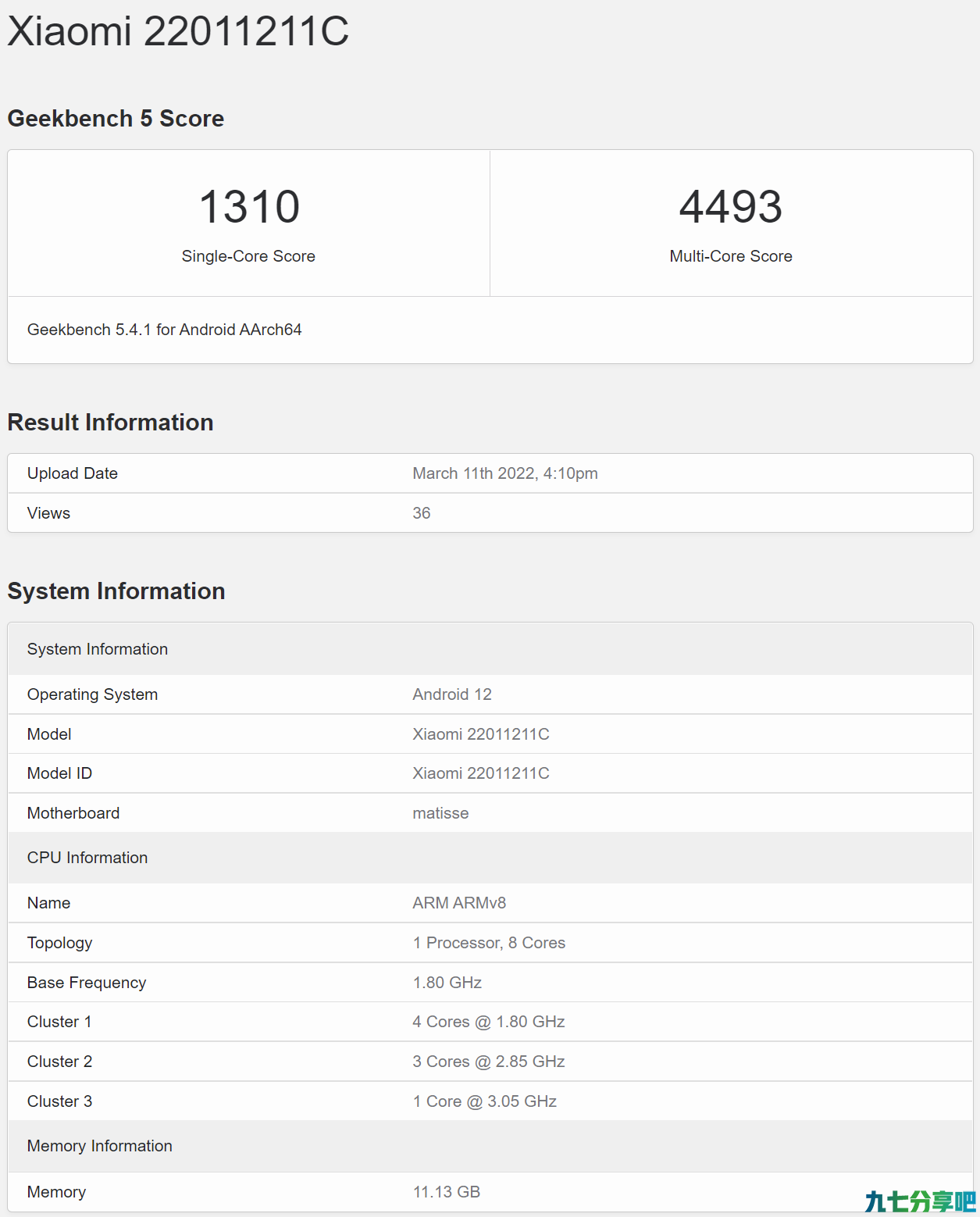Click the Views label
The image size is (980, 1217).
coord(48,513)
